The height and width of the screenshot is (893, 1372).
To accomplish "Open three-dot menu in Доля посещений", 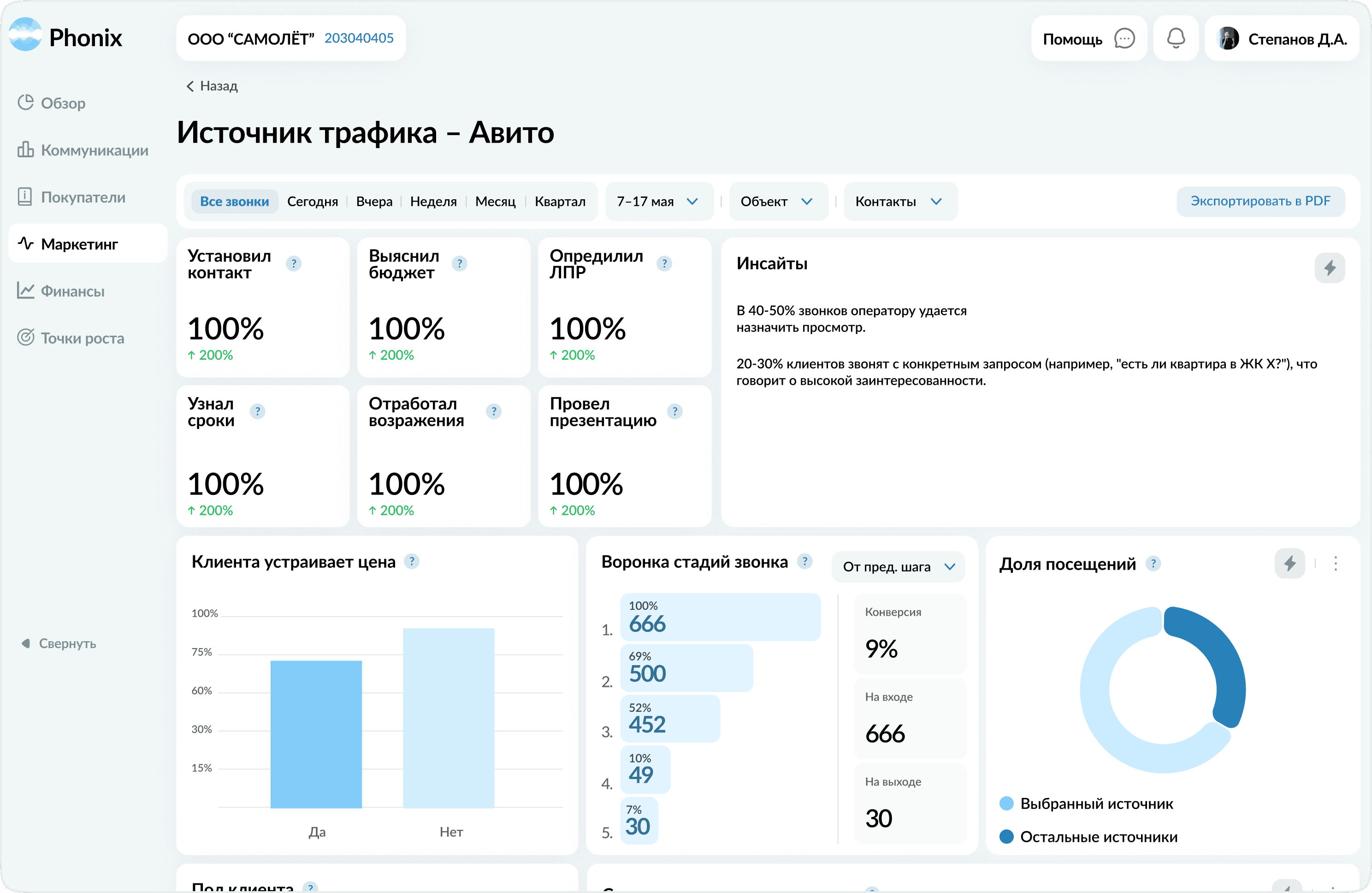I will pos(1335,563).
